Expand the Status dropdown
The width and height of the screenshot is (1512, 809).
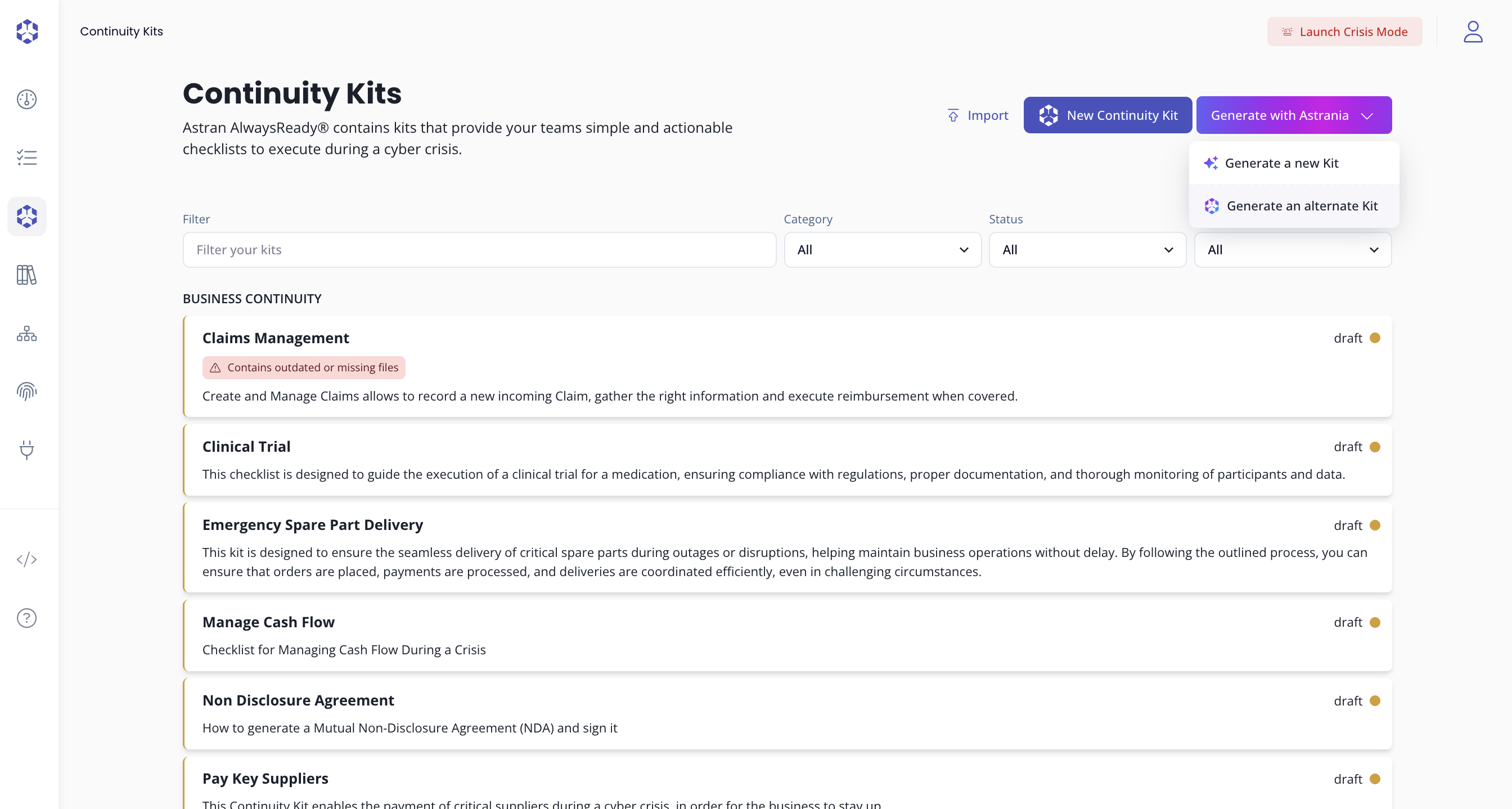point(1087,250)
